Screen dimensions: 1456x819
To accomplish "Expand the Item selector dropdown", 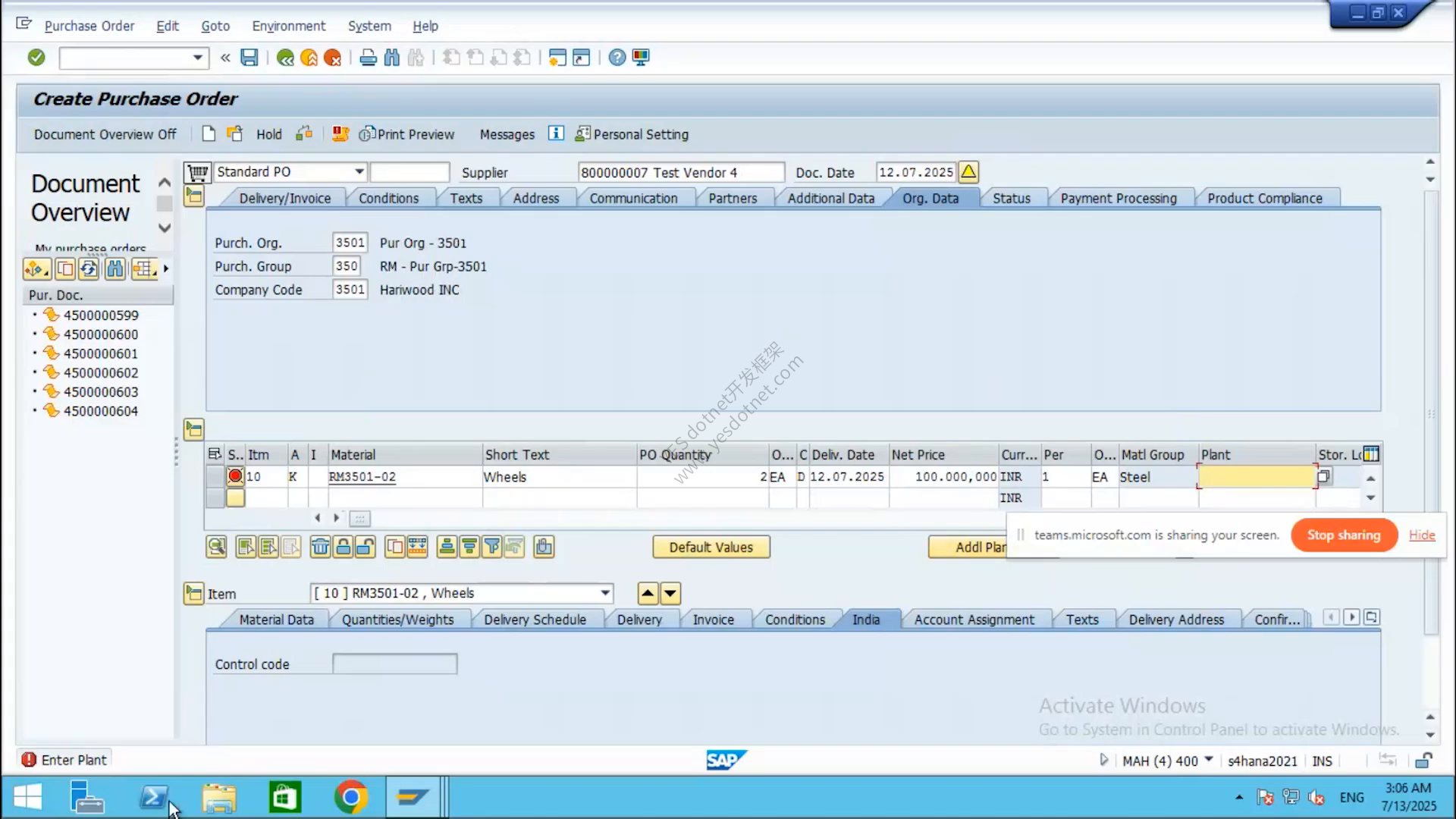I will point(605,593).
